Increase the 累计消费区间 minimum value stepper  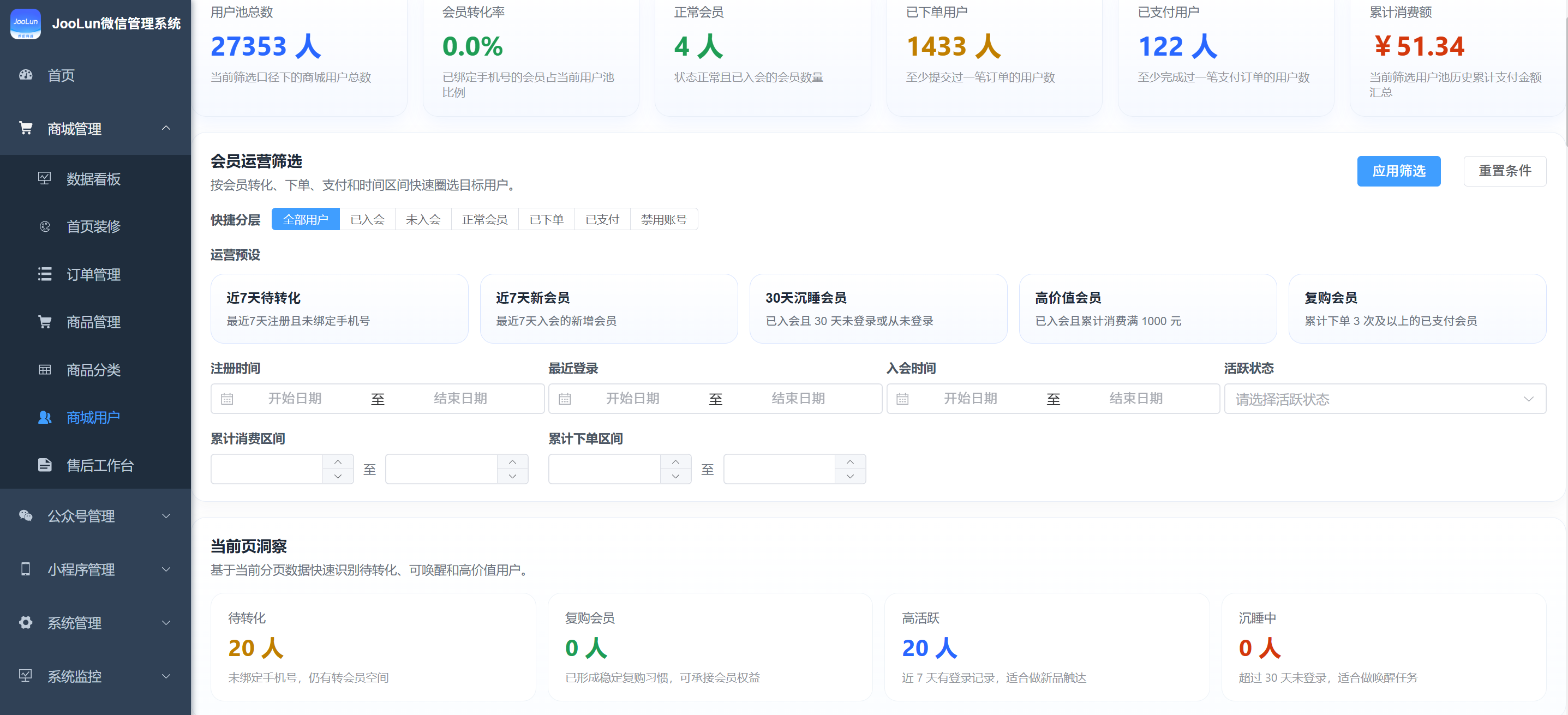[338, 462]
